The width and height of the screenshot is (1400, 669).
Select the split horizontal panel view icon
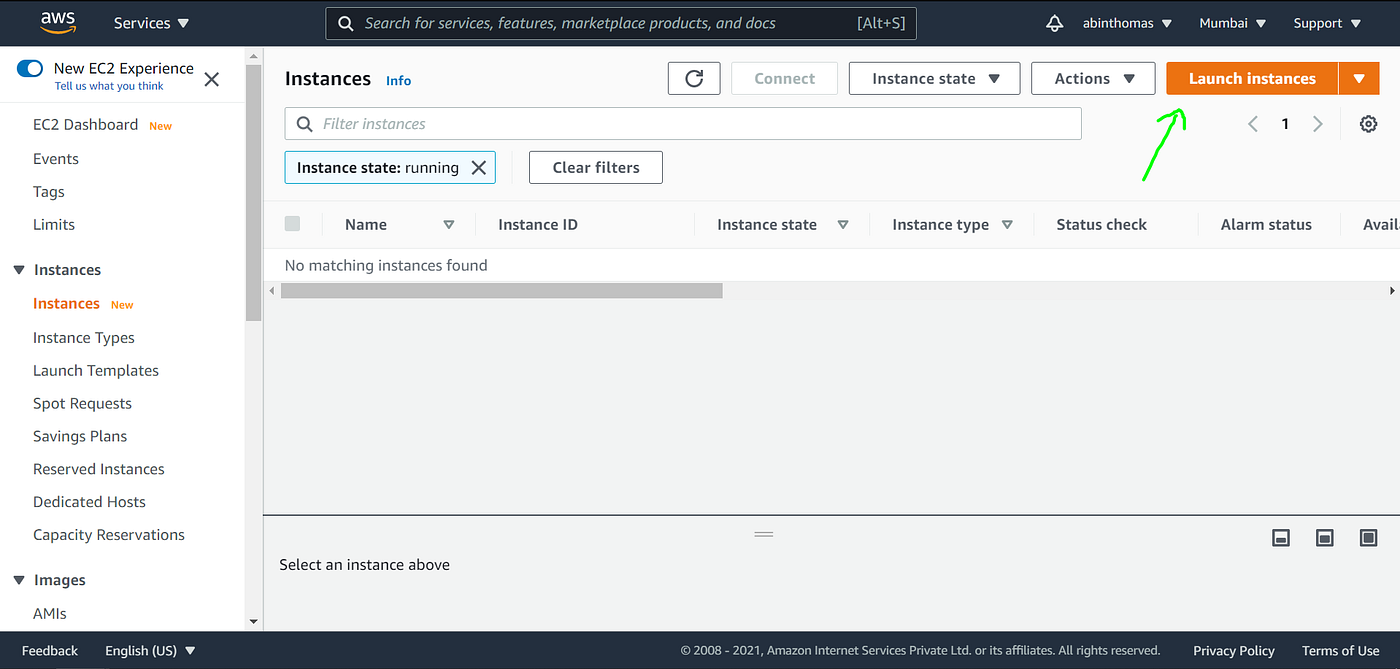click(x=1281, y=537)
